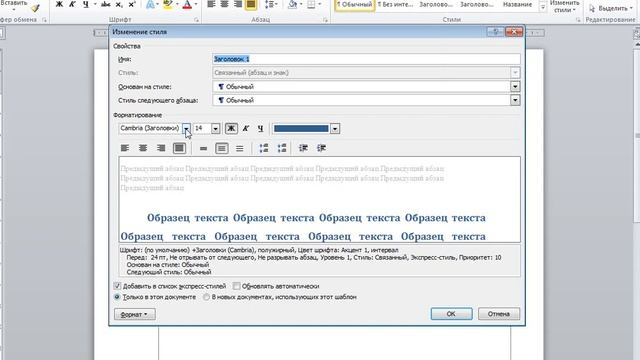Apply strikethrough from the ribbon
This screenshot has height=360, width=640.
point(106,4)
